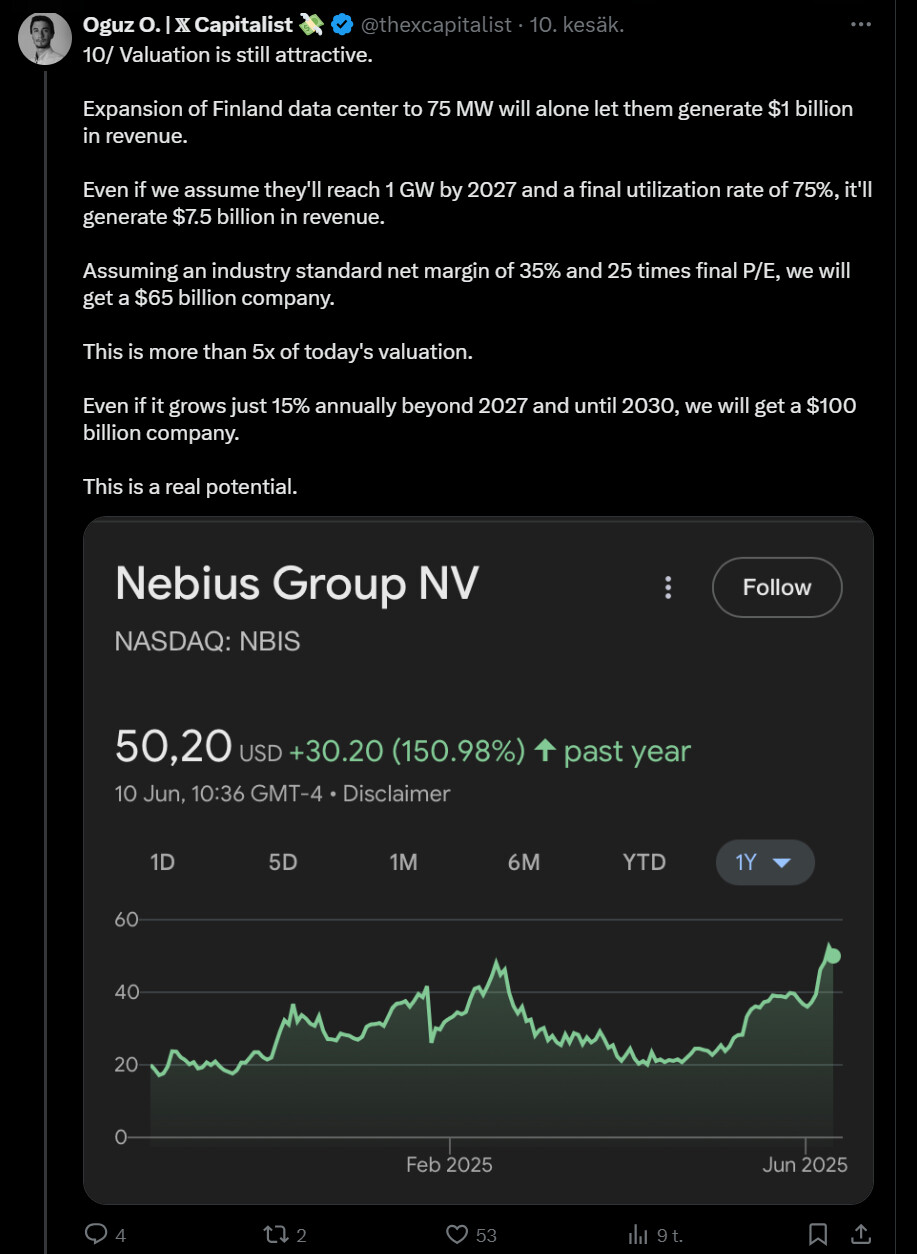
Task: Select the 5D chart range
Action: coord(283,862)
